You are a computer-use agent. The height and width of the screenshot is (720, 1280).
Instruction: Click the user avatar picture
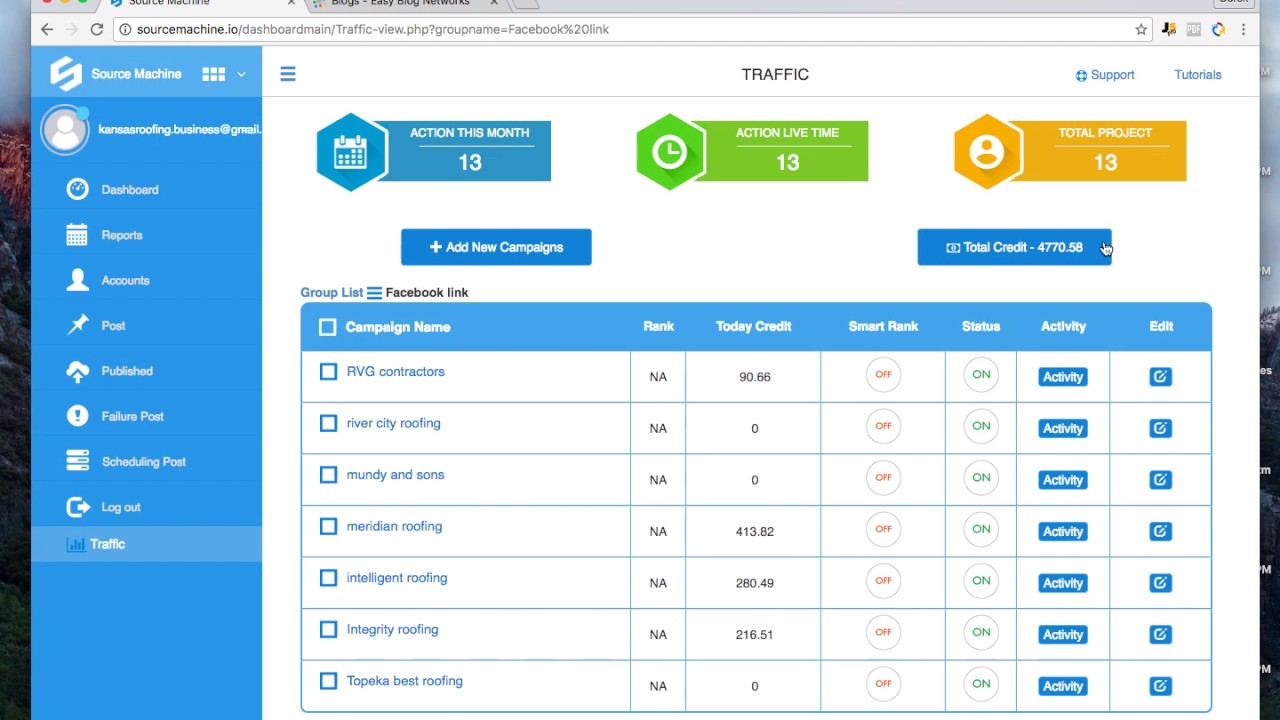click(x=65, y=130)
